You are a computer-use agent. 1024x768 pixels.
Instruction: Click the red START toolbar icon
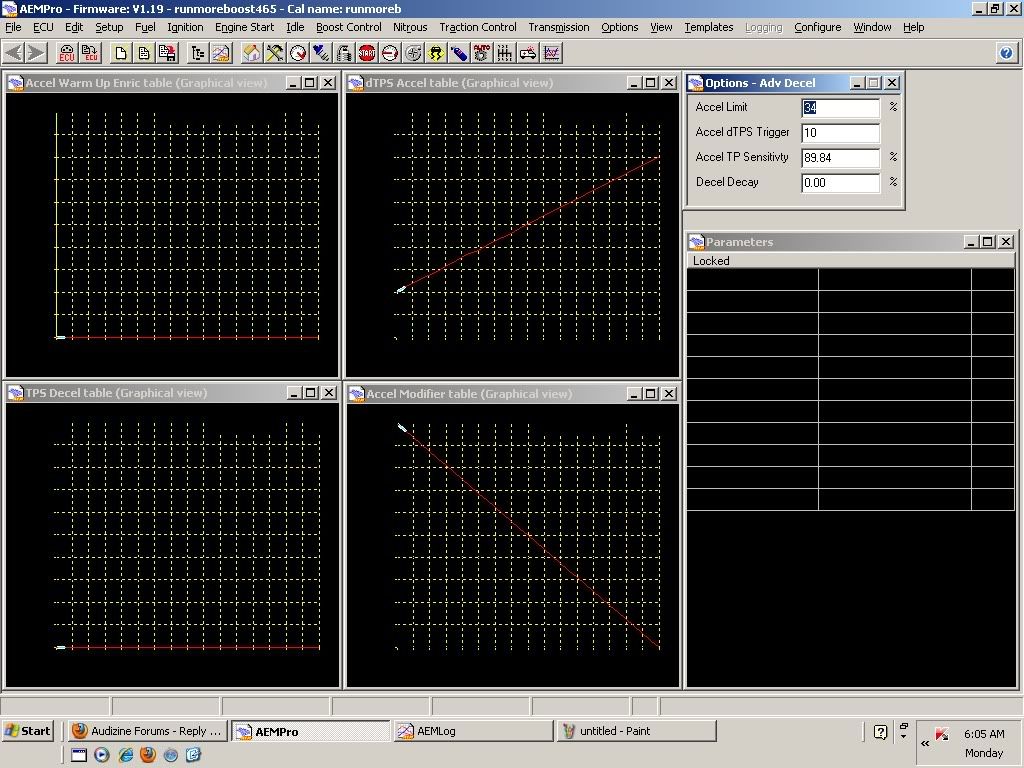[x=367, y=53]
